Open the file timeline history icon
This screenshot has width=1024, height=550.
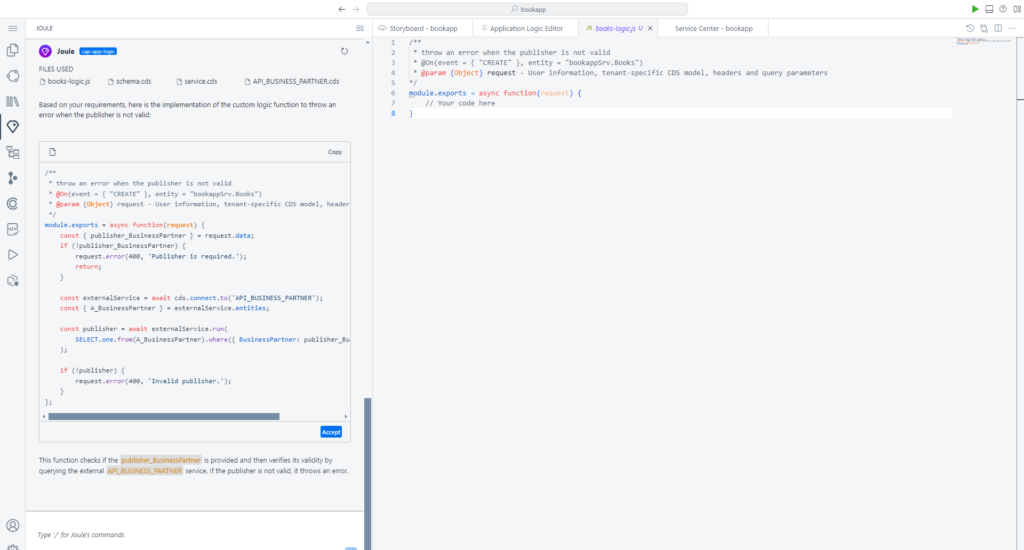(970, 28)
